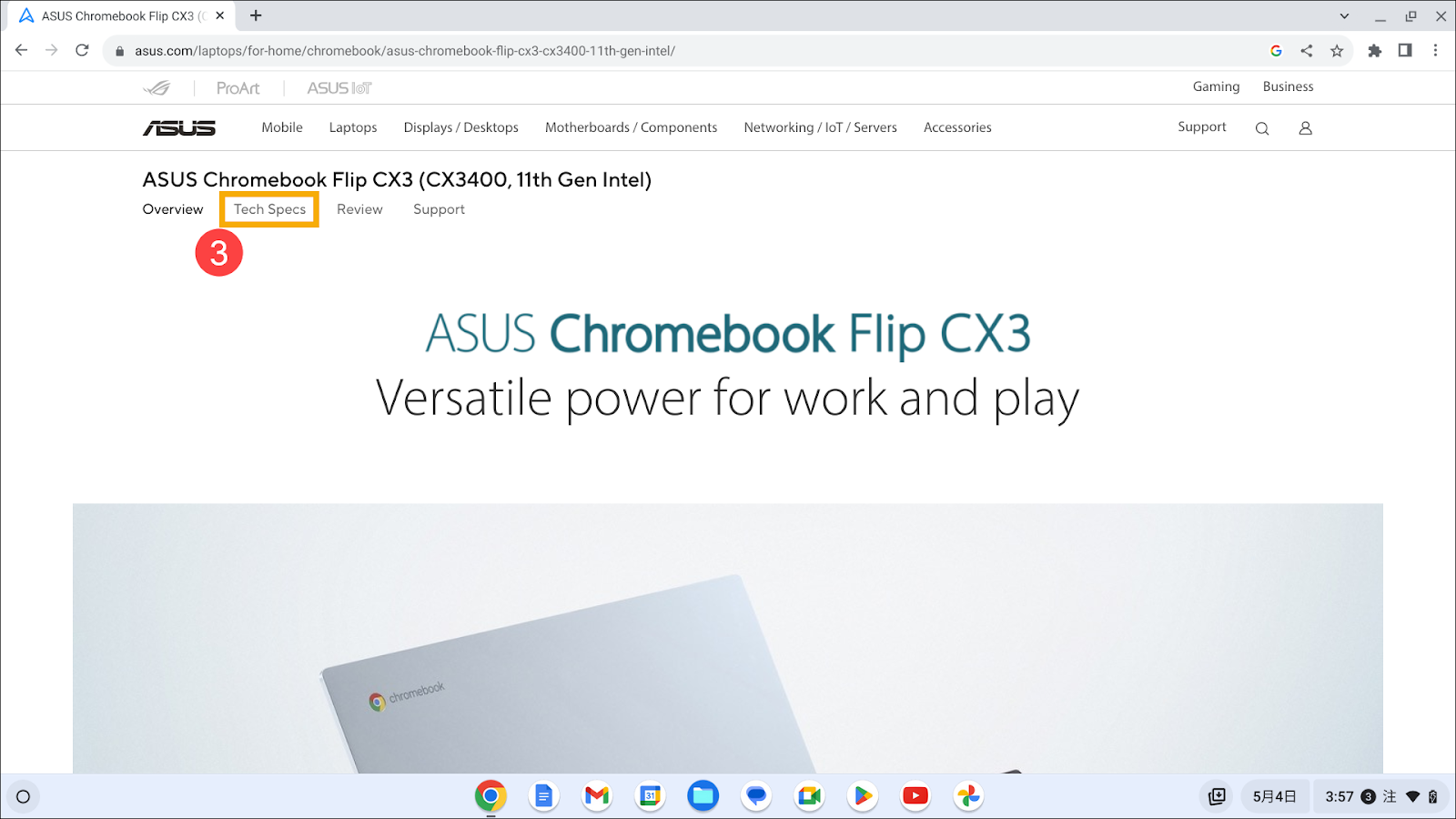Click Support in the top navigation

pos(1201,127)
